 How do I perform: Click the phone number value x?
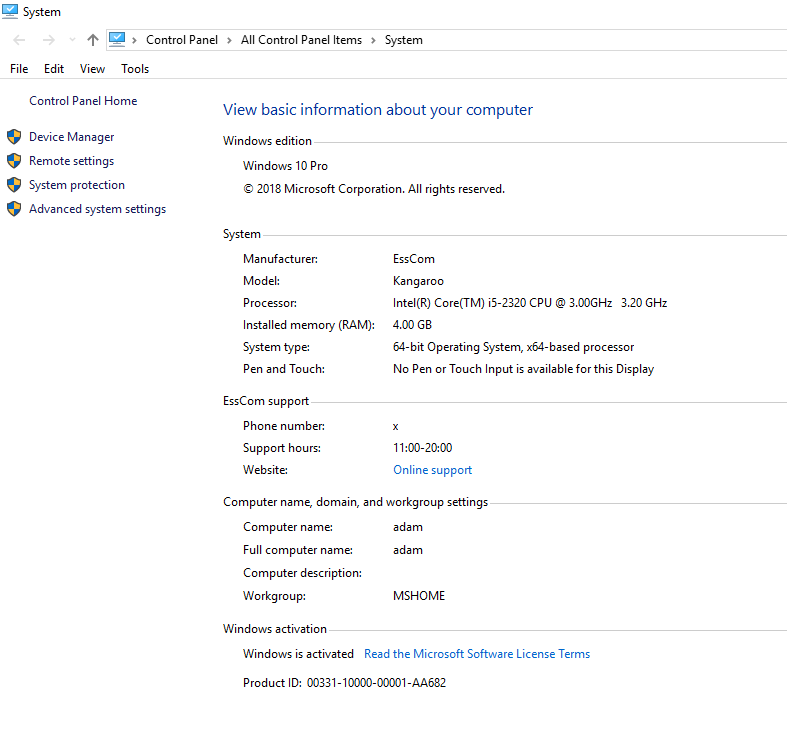[x=396, y=427]
